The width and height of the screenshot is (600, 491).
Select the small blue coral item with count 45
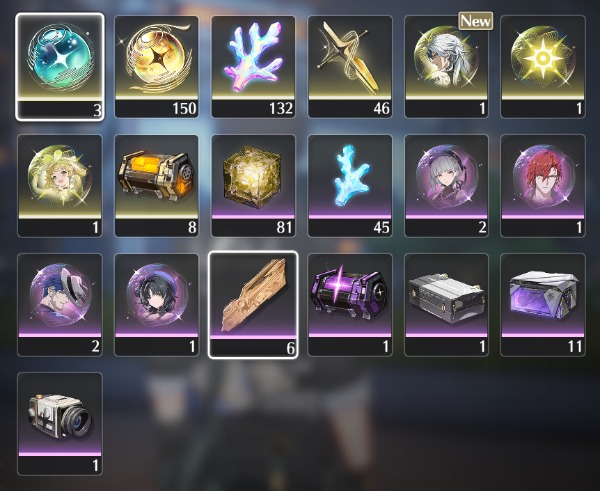tap(350, 186)
